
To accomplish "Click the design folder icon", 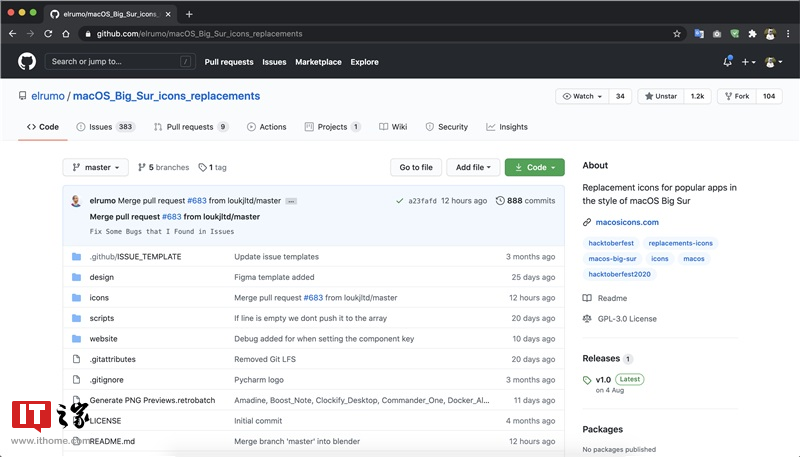I will pos(77,277).
